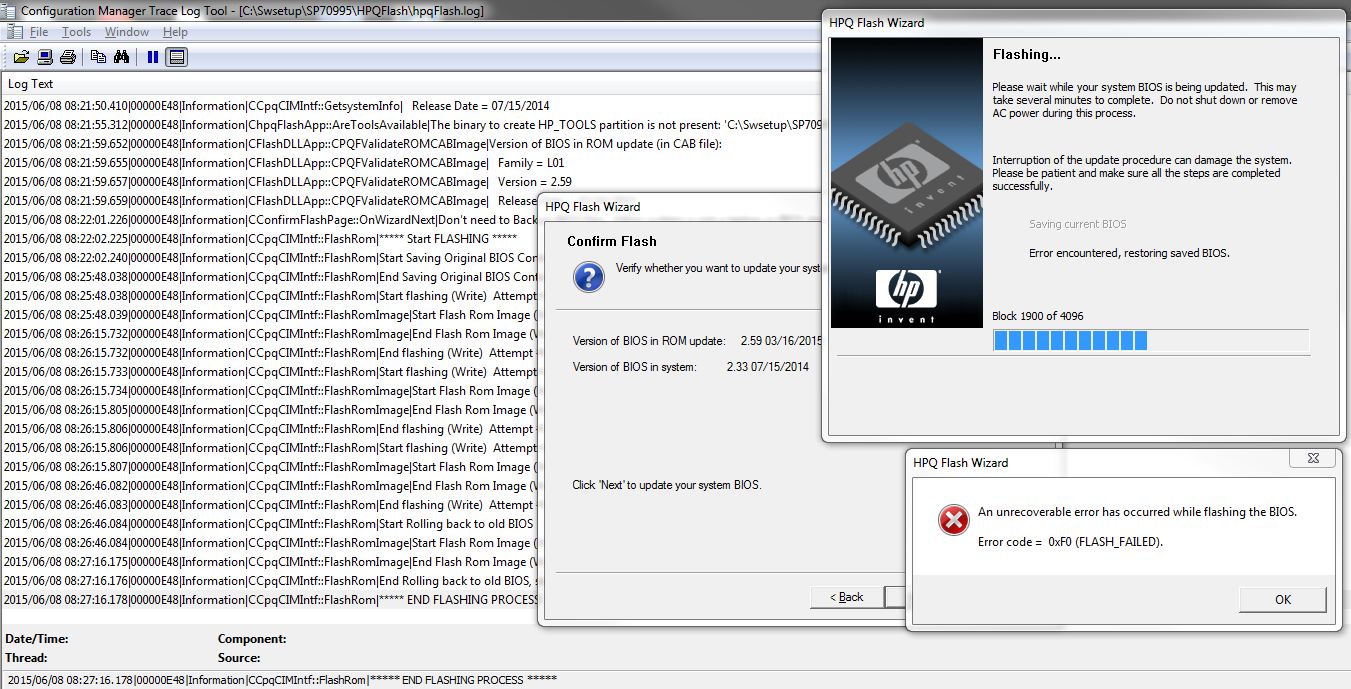Click the 'Block 1900 of 4096' text
The height and width of the screenshot is (689, 1351).
click(1038, 316)
